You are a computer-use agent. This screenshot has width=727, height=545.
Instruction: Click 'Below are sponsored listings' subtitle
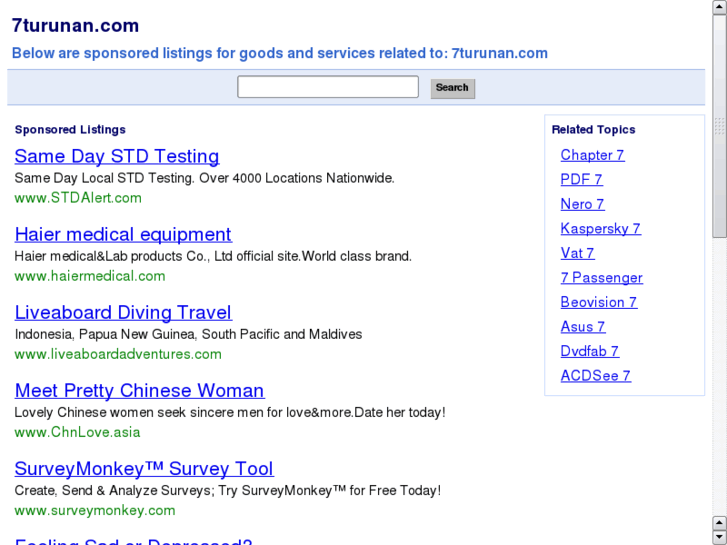click(280, 53)
